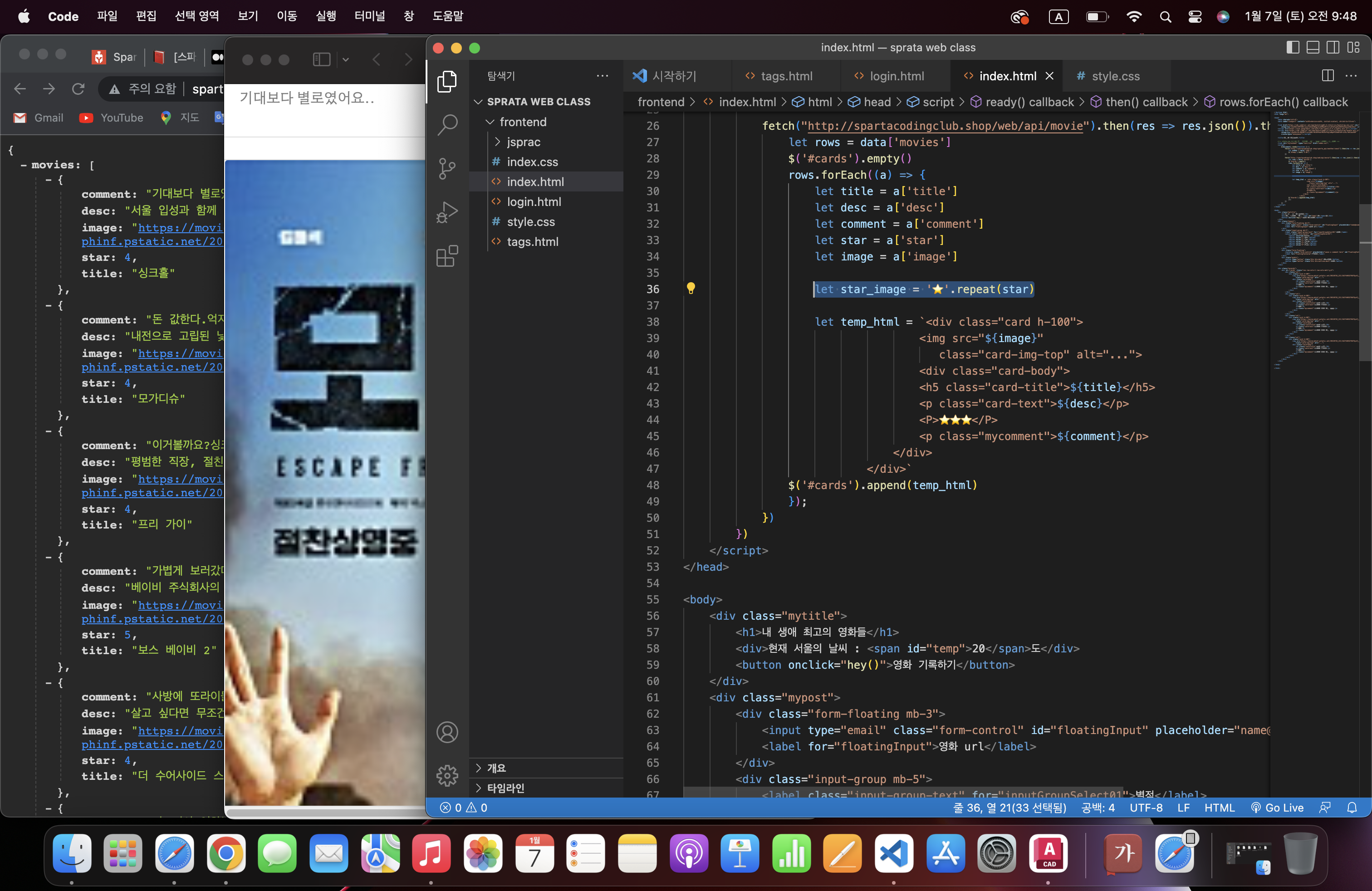Collapse the 싱크홀 movie object in JSON

49,180
